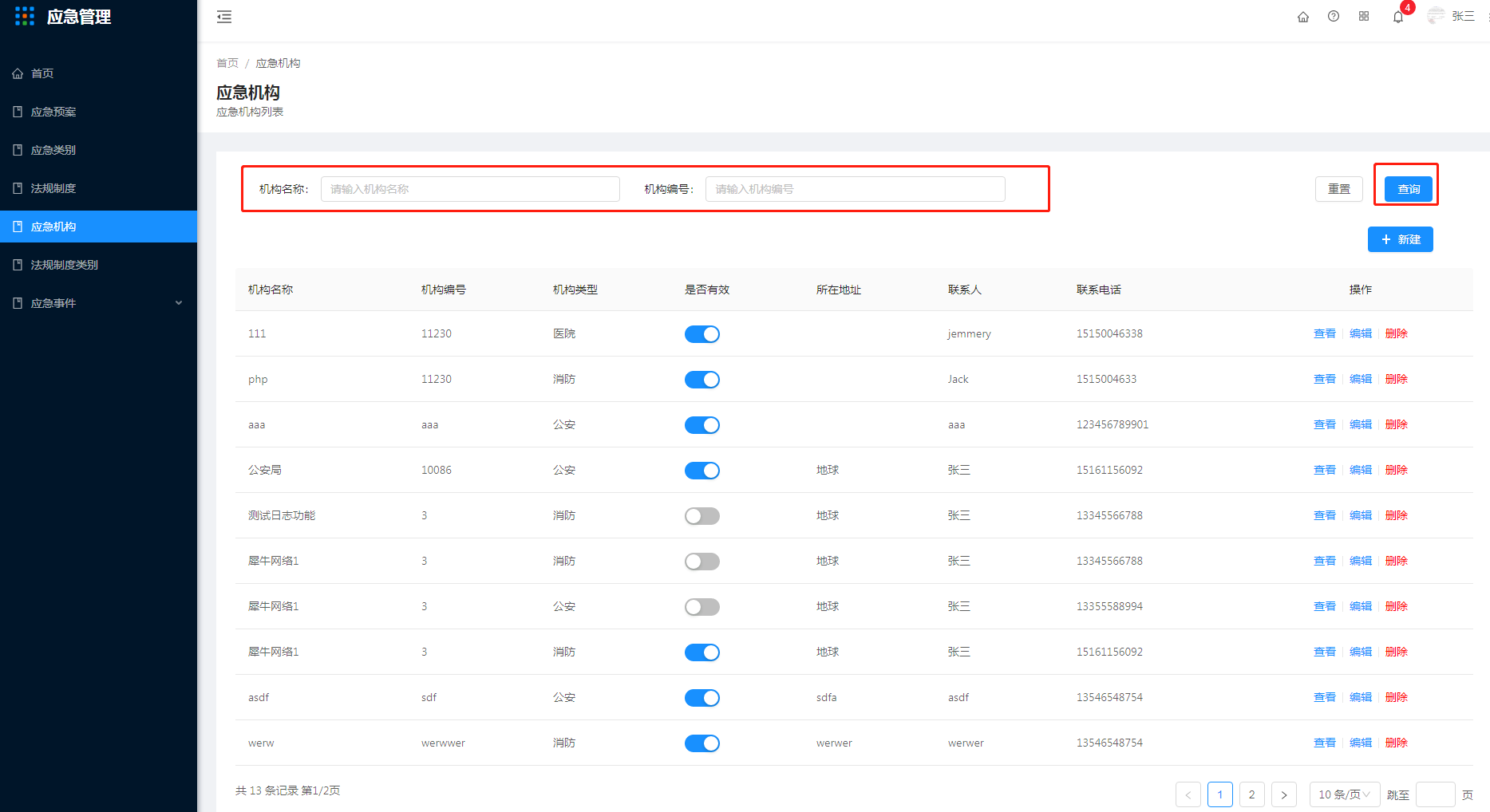This screenshot has height=812, width=1490.
Task: Click the document icon beside 法规制度类别
Action: 18,265
